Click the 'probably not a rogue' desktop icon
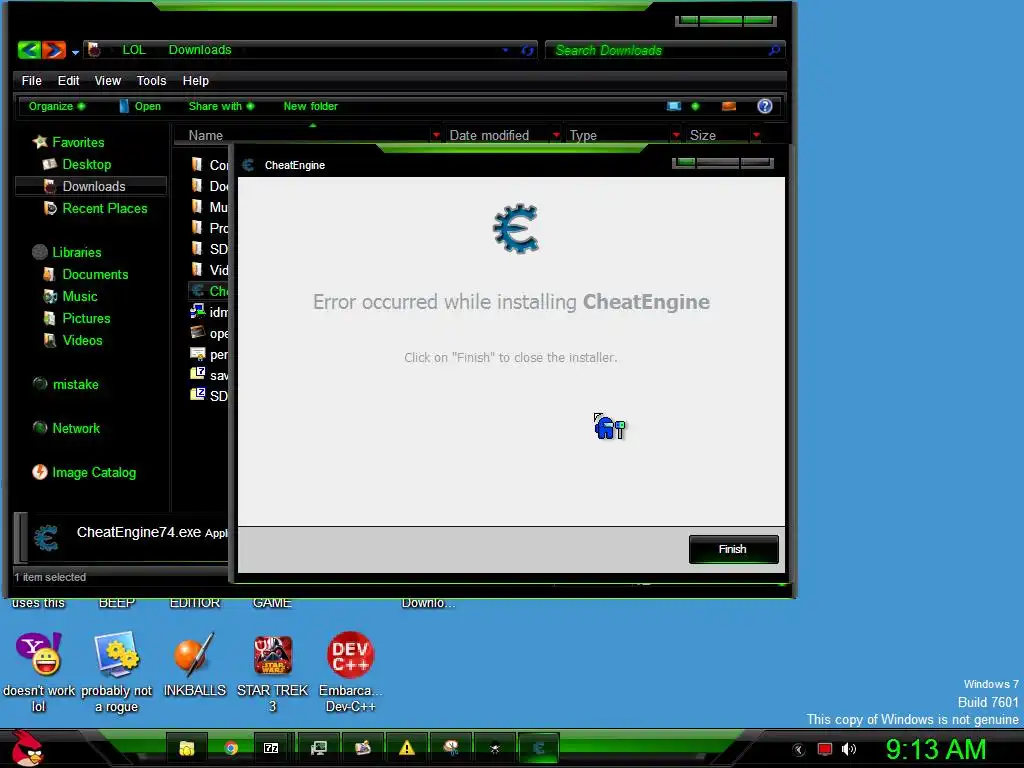Screen dimensions: 1024x768 116,672
